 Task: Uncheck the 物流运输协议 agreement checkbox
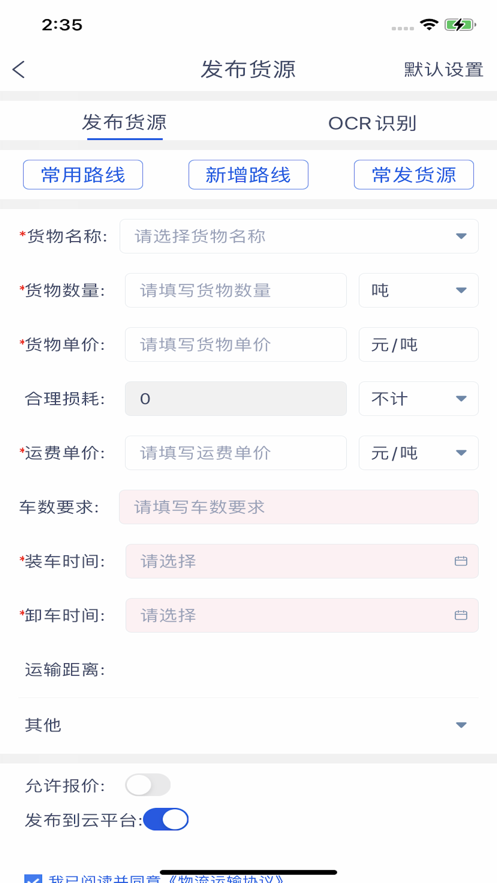pyautogui.click(x=33, y=878)
